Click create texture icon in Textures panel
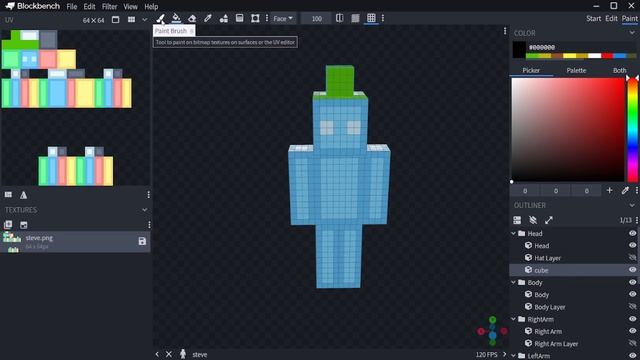The image size is (640, 360). [24, 225]
